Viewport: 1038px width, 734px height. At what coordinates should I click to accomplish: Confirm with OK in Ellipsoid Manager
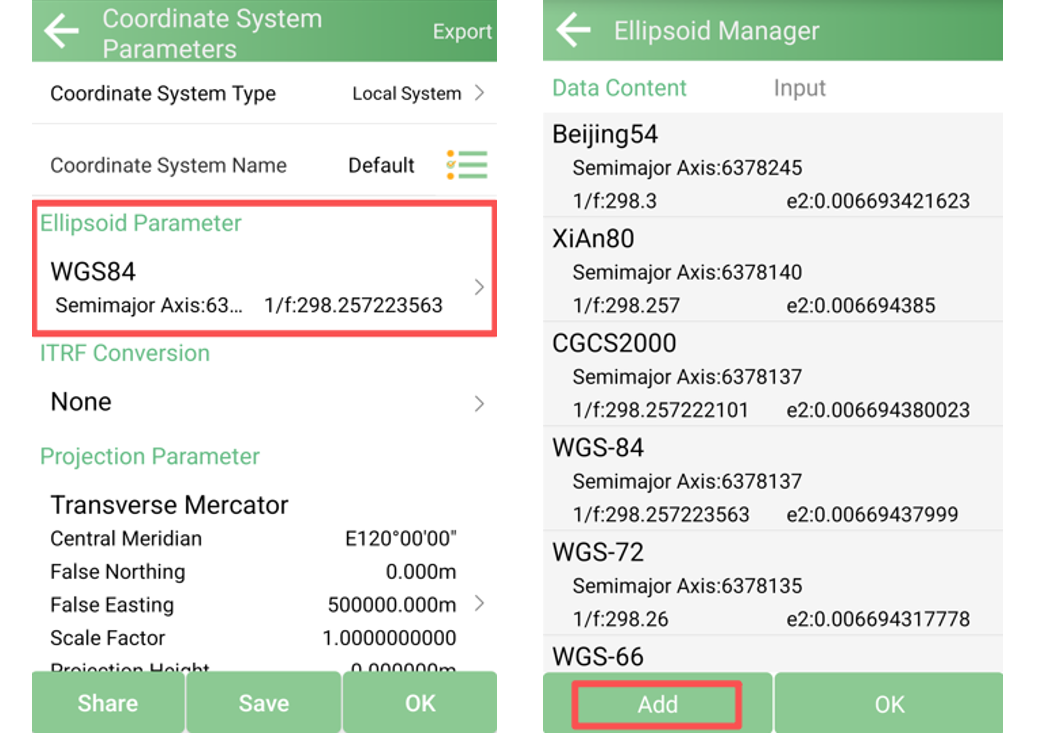click(888, 704)
